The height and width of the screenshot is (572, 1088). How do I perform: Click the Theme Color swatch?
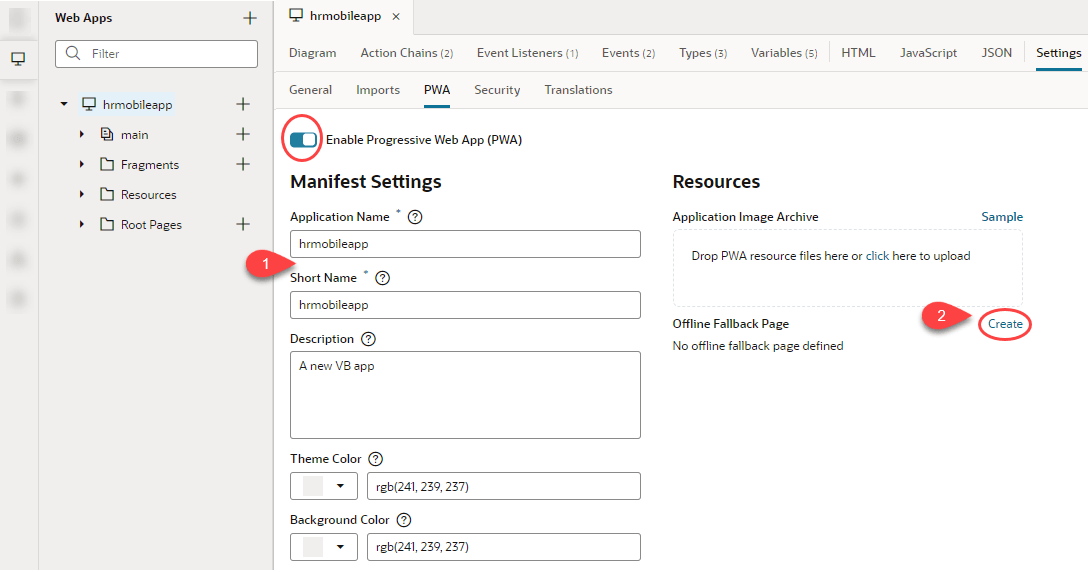313,486
